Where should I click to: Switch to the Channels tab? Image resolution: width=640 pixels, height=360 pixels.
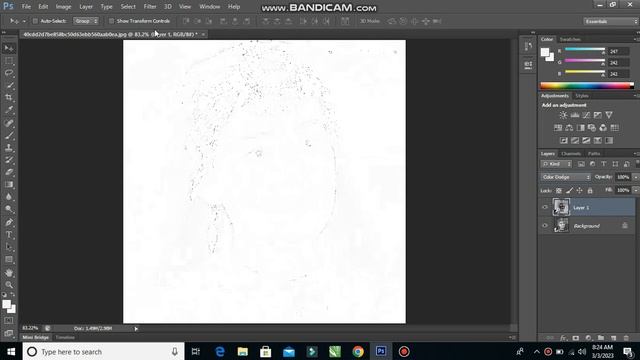pyautogui.click(x=571, y=154)
